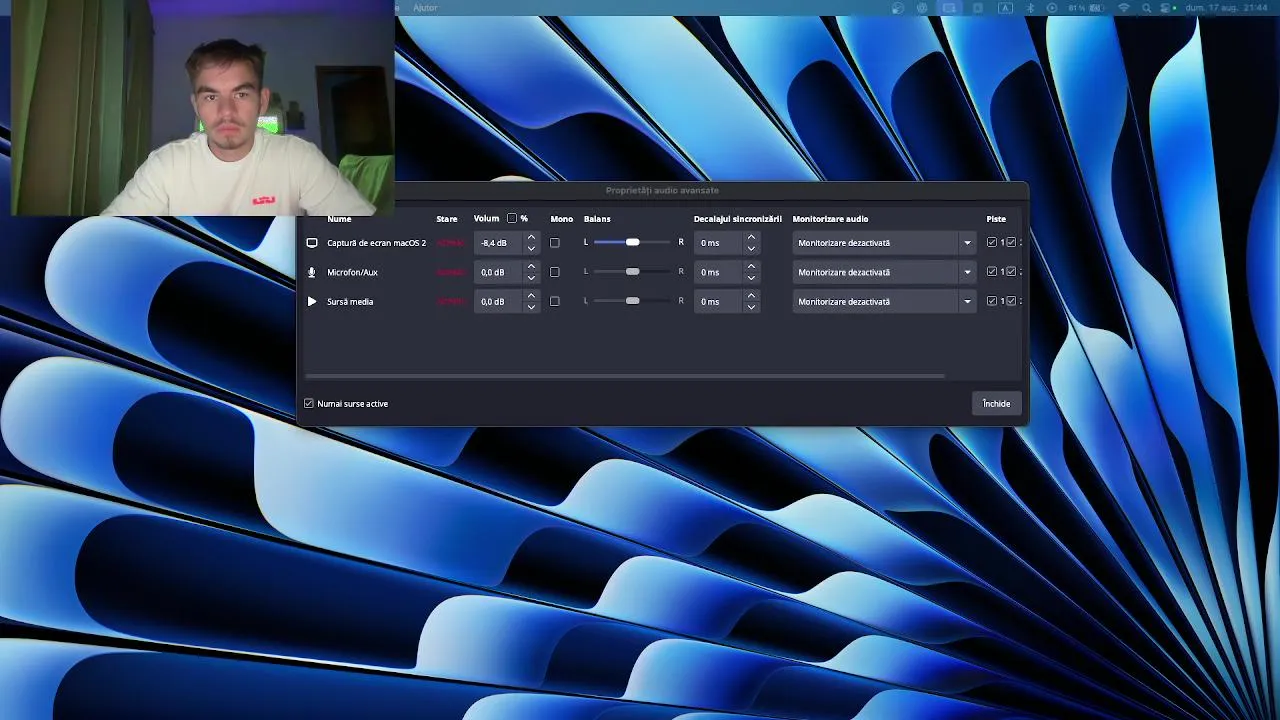
Task: Open monitoring dropdown for Sursă media
Action: click(884, 301)
